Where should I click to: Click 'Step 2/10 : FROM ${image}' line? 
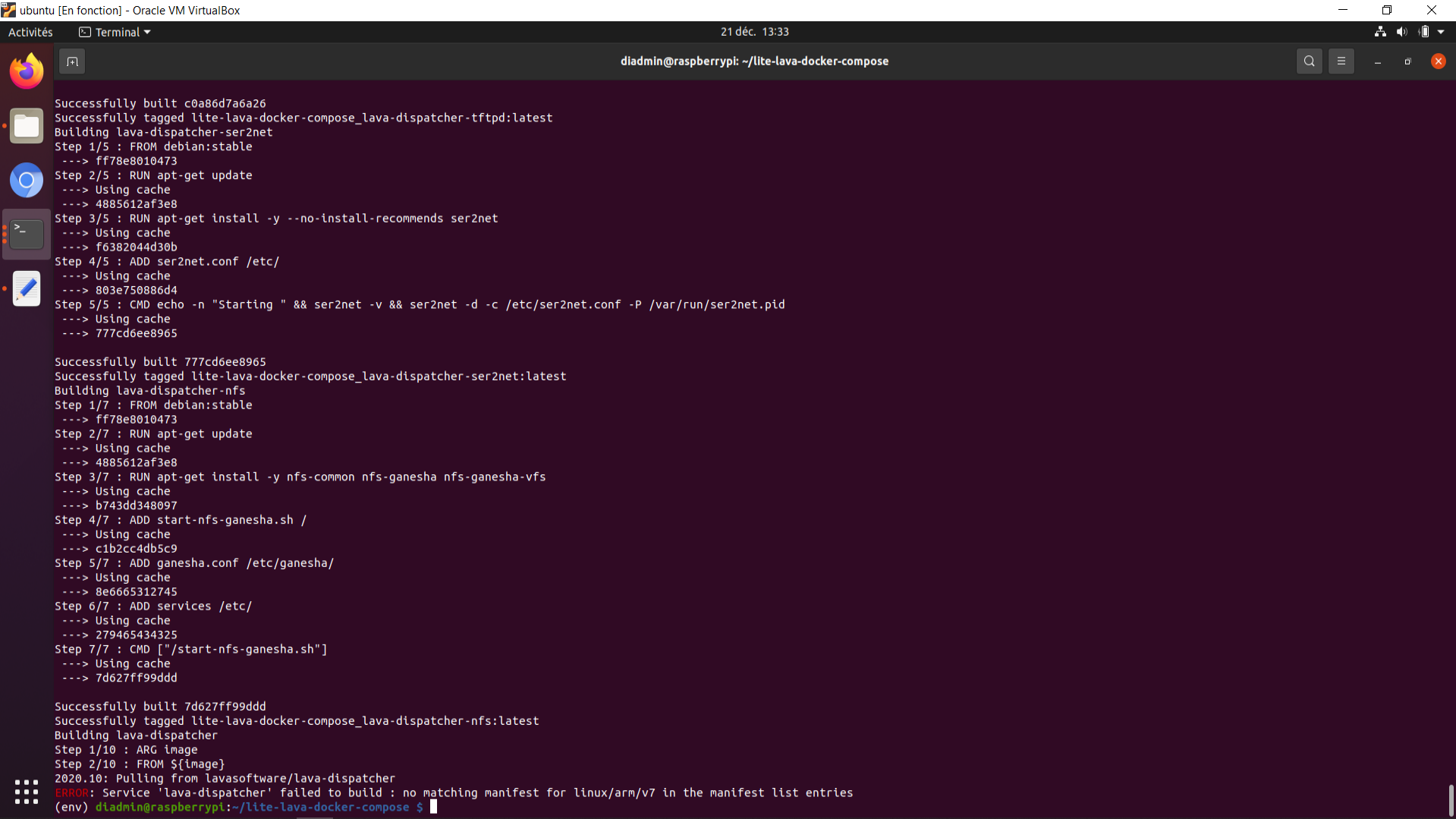click(140, 764)
